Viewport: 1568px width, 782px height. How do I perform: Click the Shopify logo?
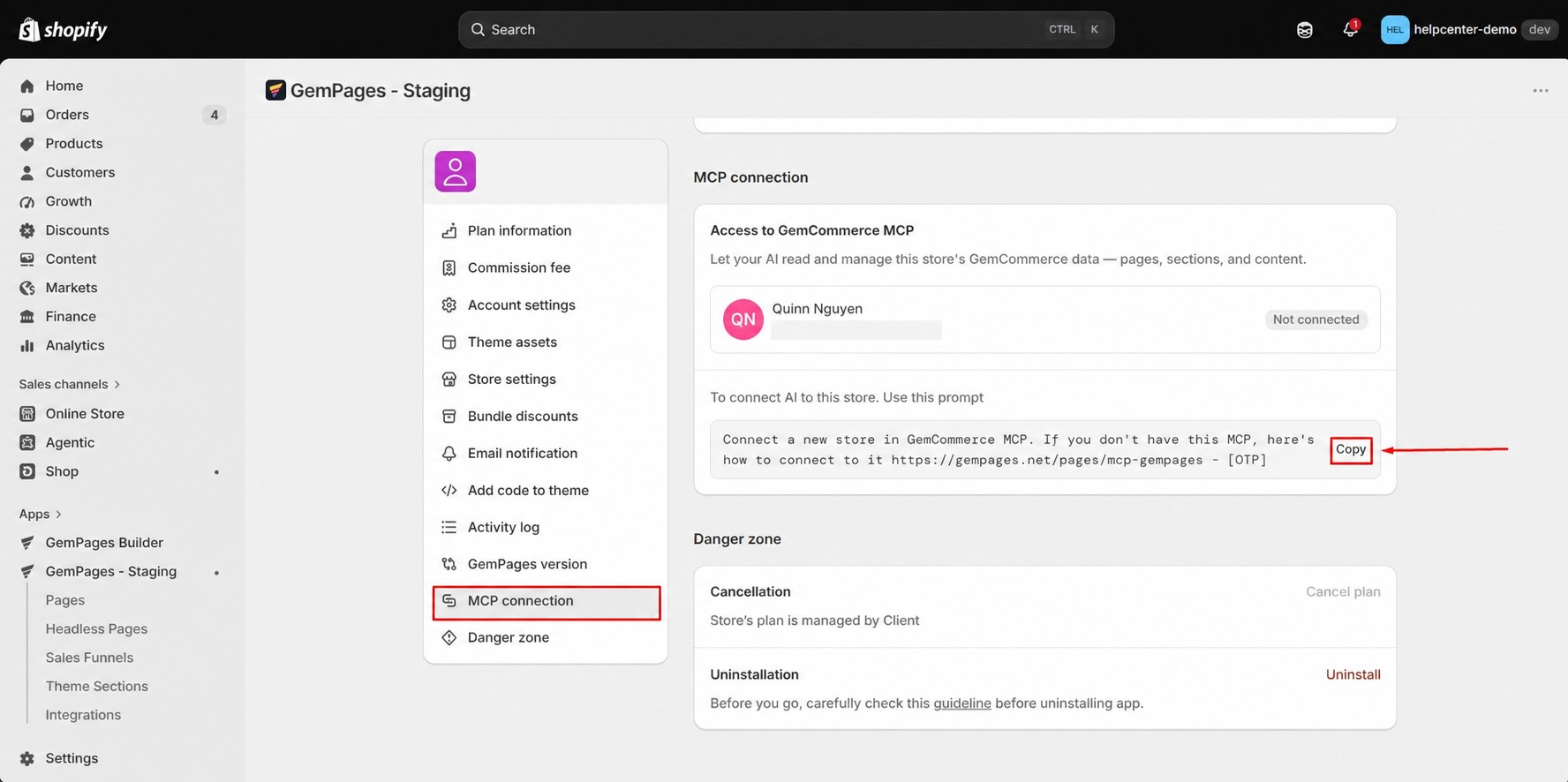(x=63, y=29)
